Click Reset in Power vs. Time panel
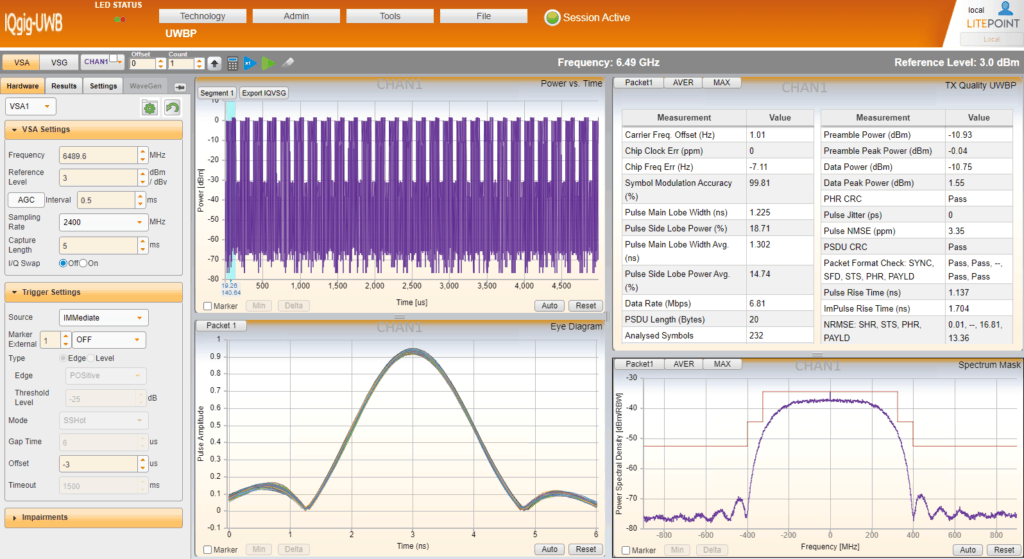 point(586,306)
